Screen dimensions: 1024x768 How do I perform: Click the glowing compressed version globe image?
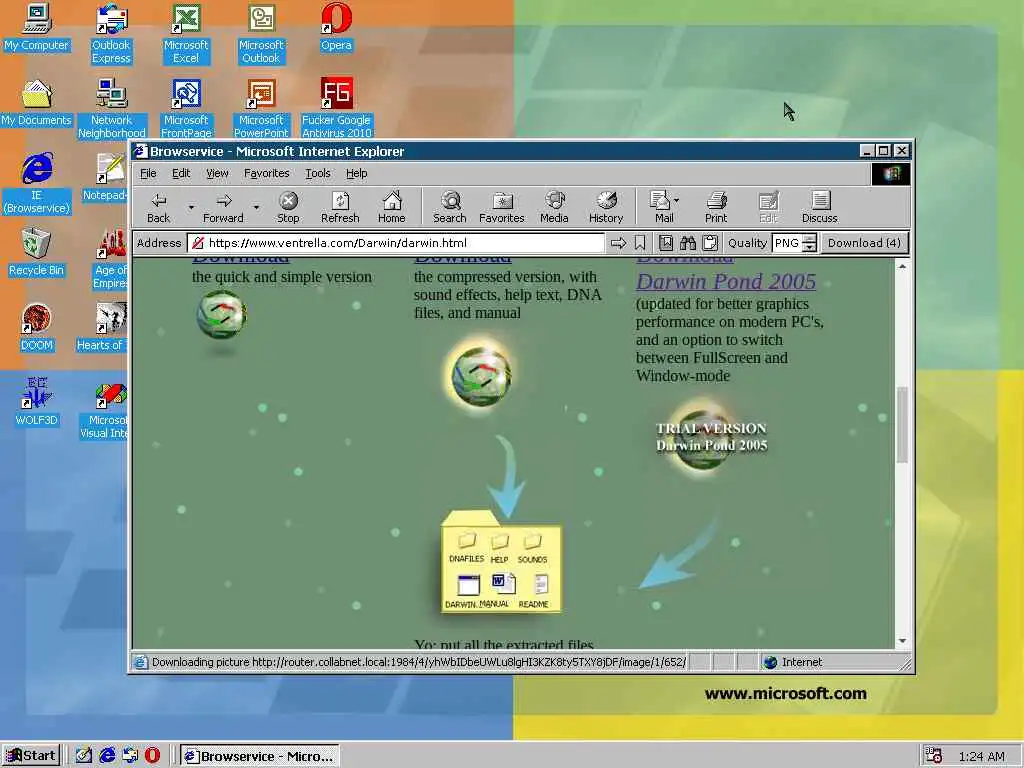point(481,376)
